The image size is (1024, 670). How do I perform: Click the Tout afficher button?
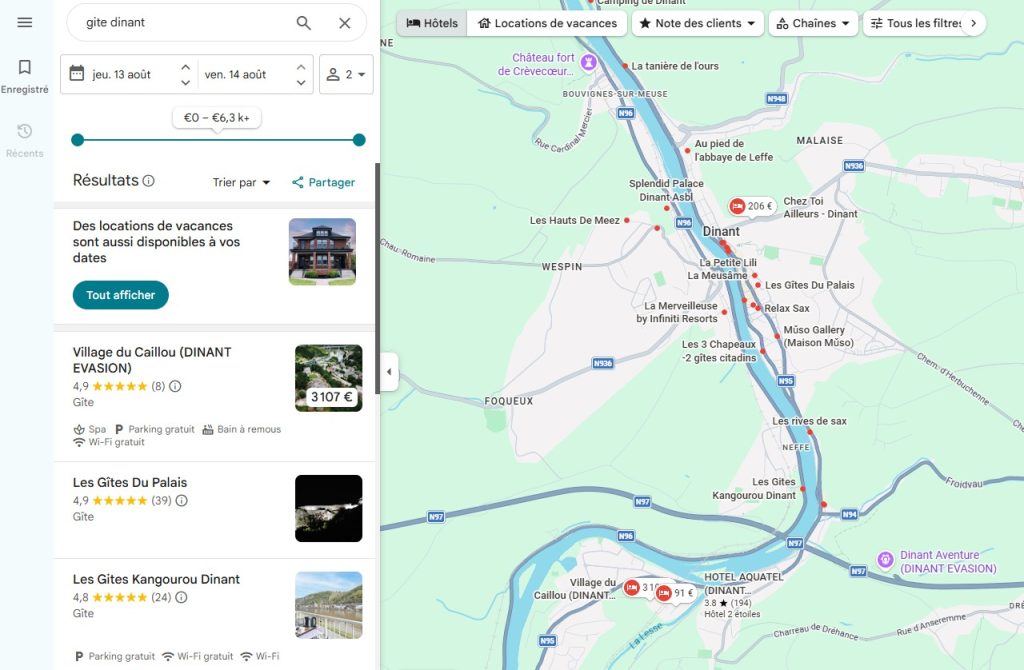(121, 295)
